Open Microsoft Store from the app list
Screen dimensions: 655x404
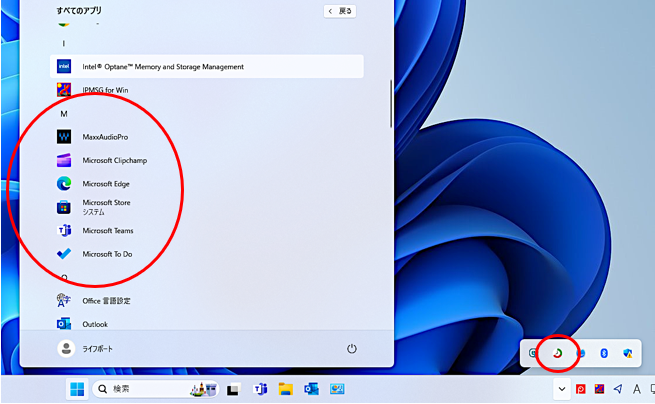[207, 207]
